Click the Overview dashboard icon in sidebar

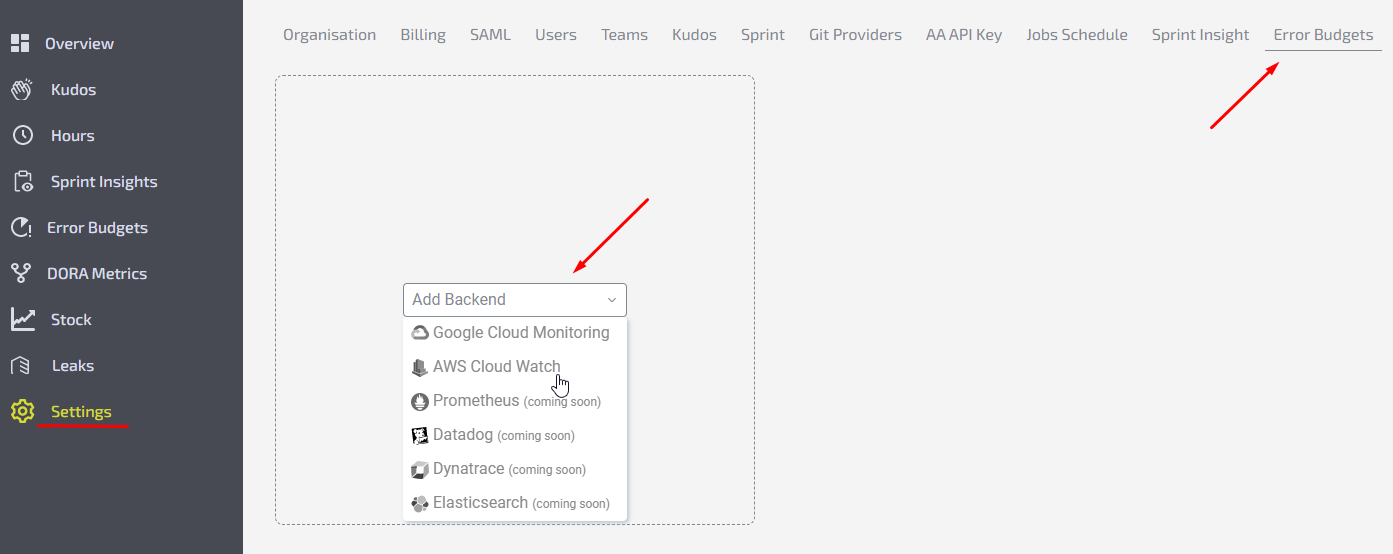click(20, 43)
